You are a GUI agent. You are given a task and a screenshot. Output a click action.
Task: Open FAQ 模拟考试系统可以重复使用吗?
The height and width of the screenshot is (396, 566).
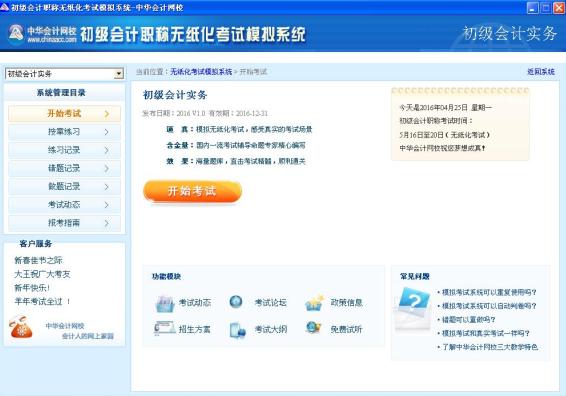click(489, 292)
